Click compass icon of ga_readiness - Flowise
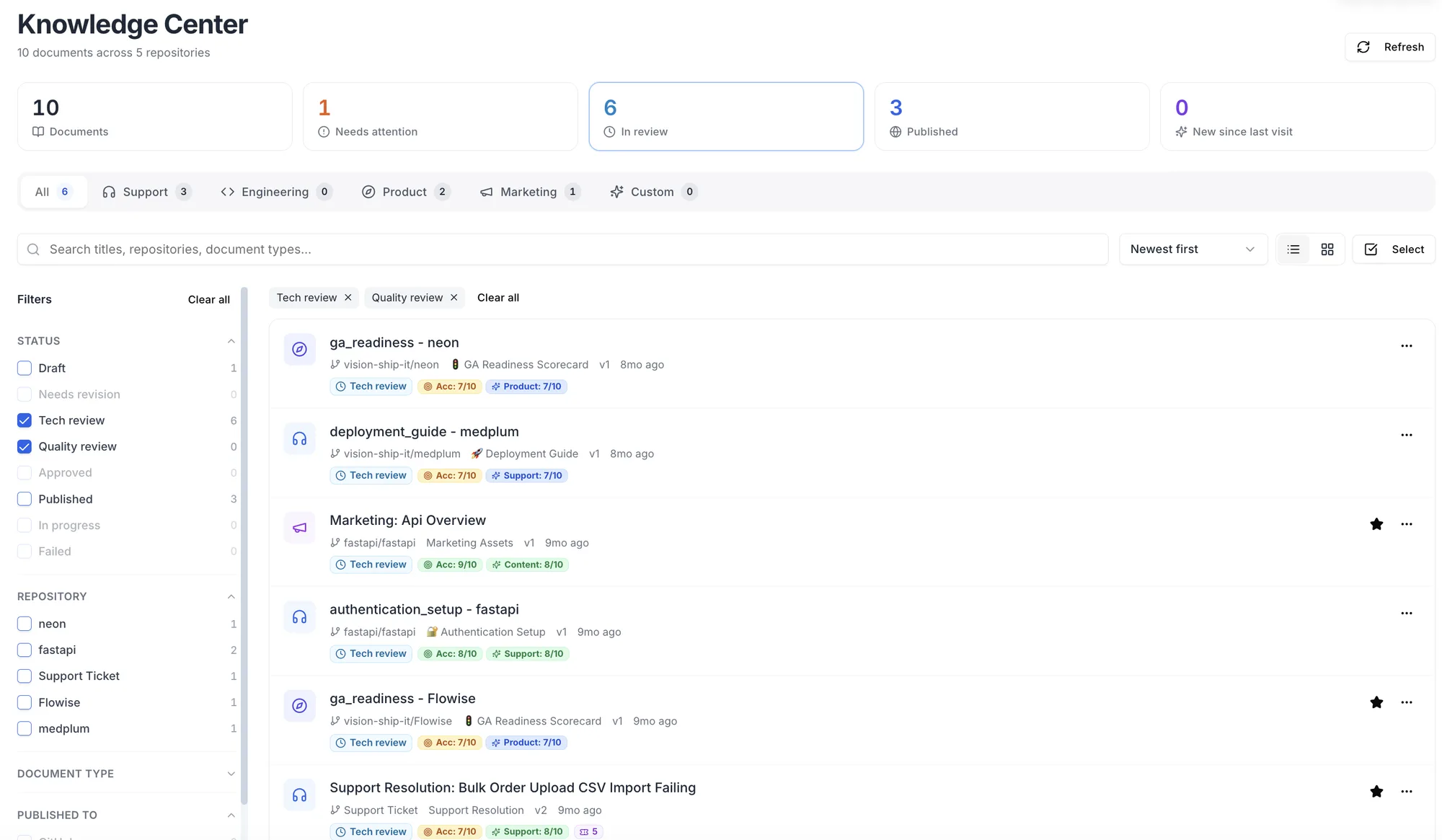 click(x=299, y=706)
